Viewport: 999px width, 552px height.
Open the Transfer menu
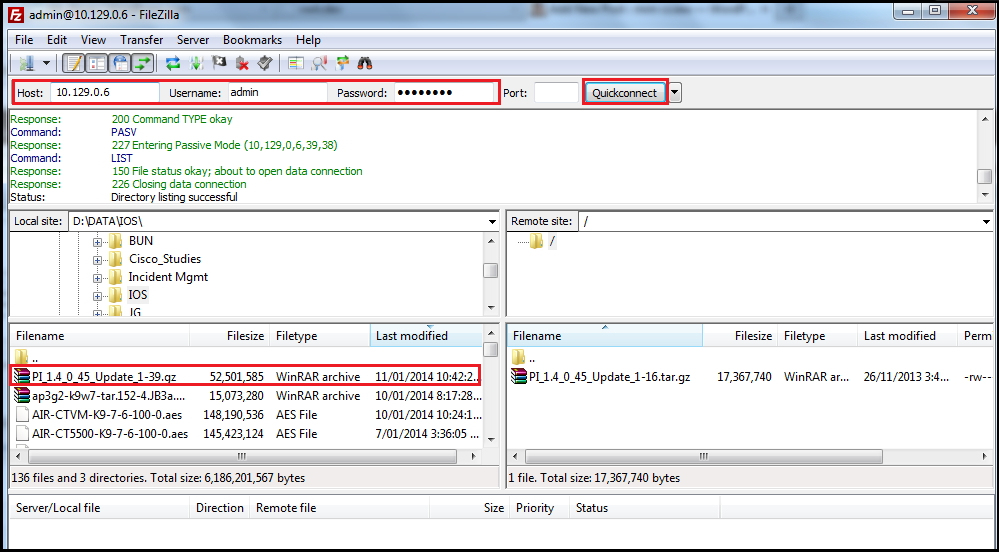(141, 40)
